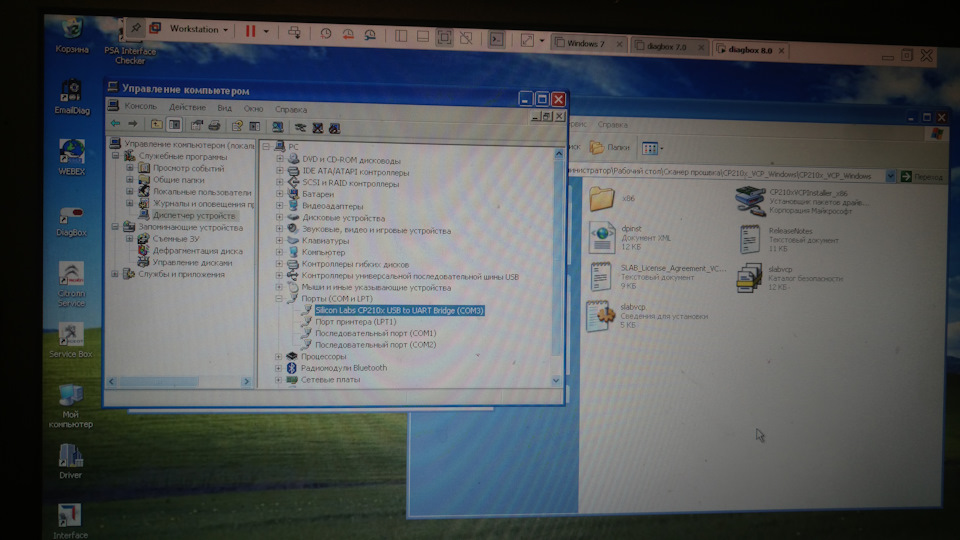Image resolution: width=960 pixels, height=540 pixels.
Task: Select Дефрагментация диска in left tree
Action: tap(197, 251)
